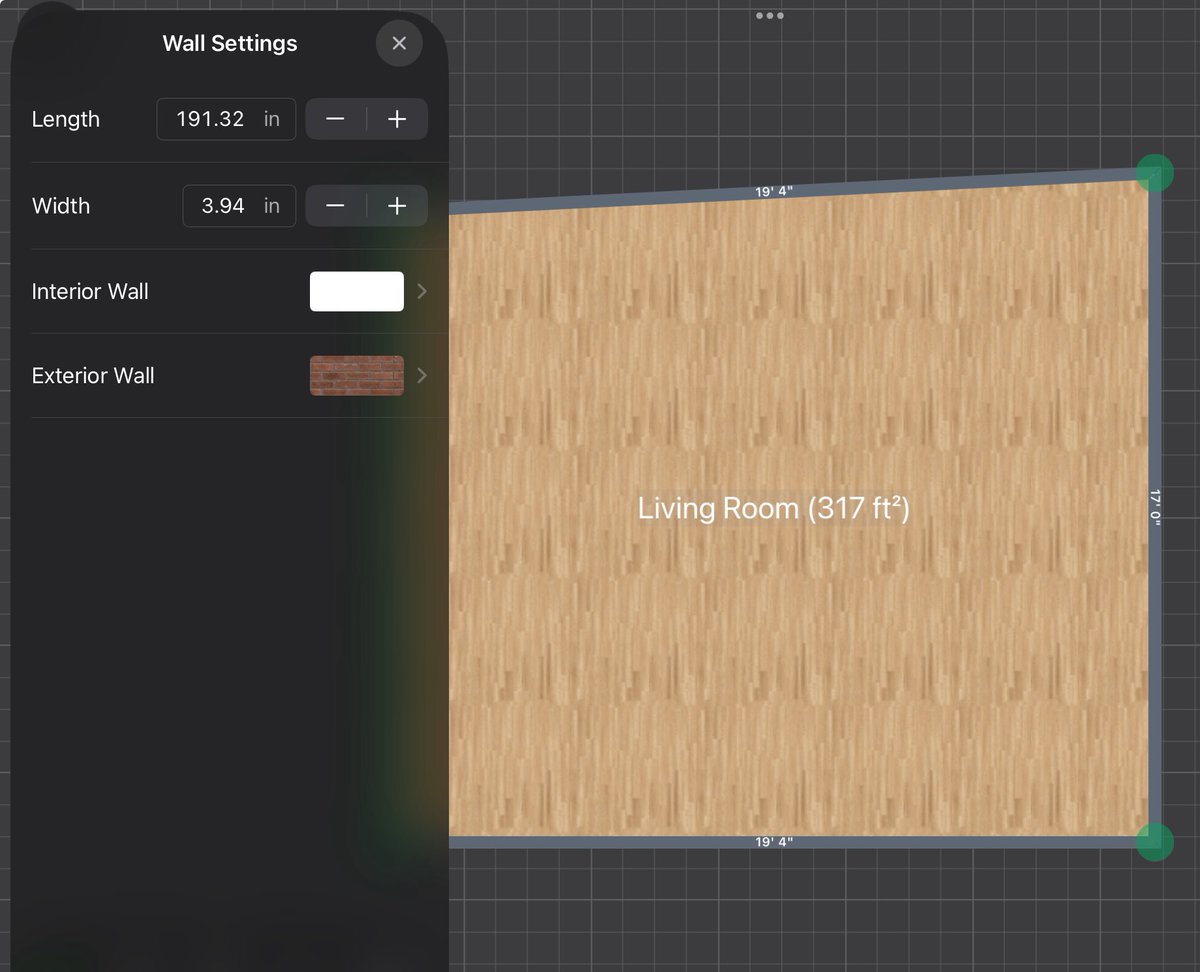Screen dimensions: 1200x972
Task: Select the bottom wall 19' 4" dimension label
Action: coord(774,843)
